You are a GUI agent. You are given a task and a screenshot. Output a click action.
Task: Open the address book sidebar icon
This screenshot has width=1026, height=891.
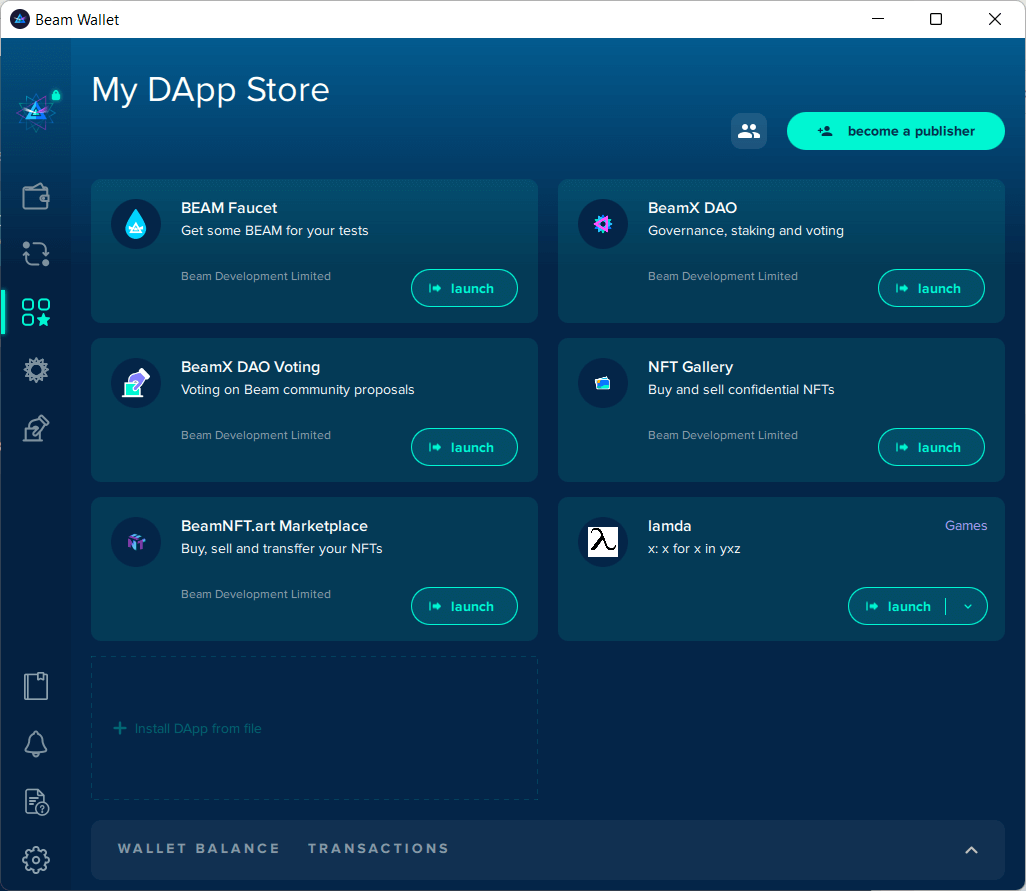pyautogui.click(x=36, y=686)
